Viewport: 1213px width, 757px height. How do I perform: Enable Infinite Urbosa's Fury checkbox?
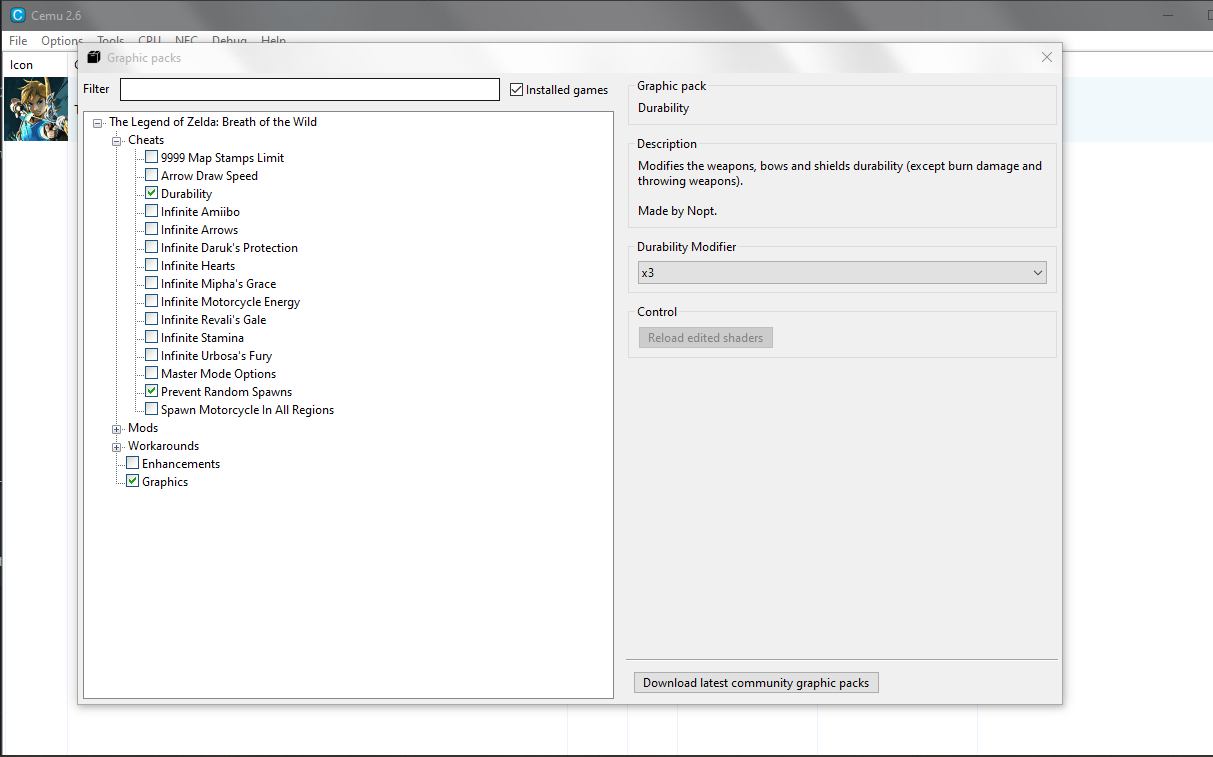(151, 355)
